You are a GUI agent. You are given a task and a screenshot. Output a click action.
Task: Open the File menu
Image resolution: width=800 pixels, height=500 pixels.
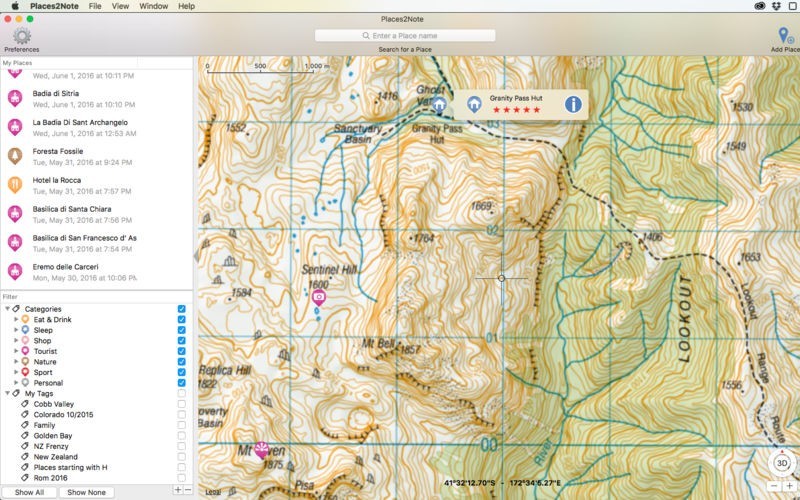[95, 6]
